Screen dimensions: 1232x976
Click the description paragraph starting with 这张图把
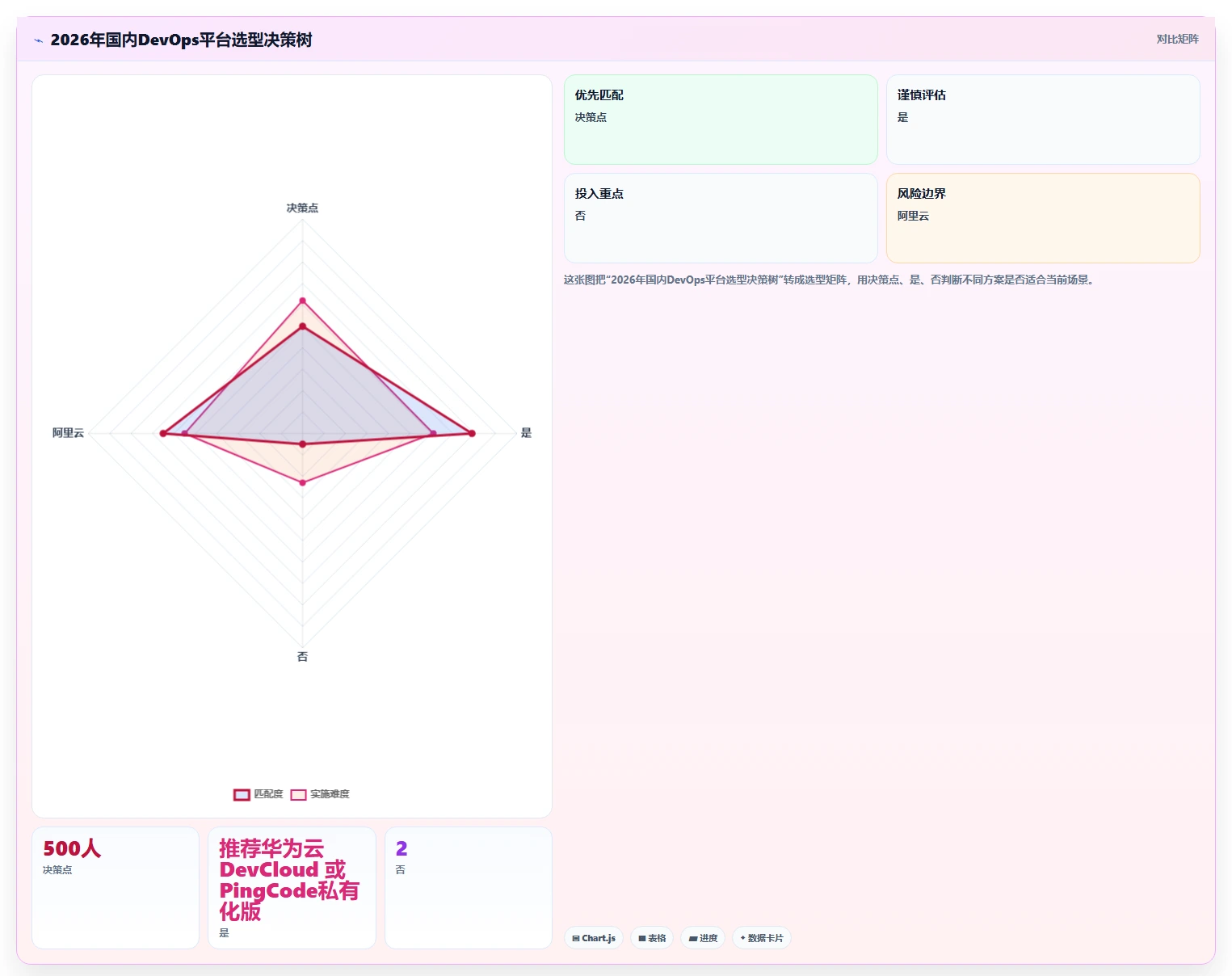click(x=830, y=280)
